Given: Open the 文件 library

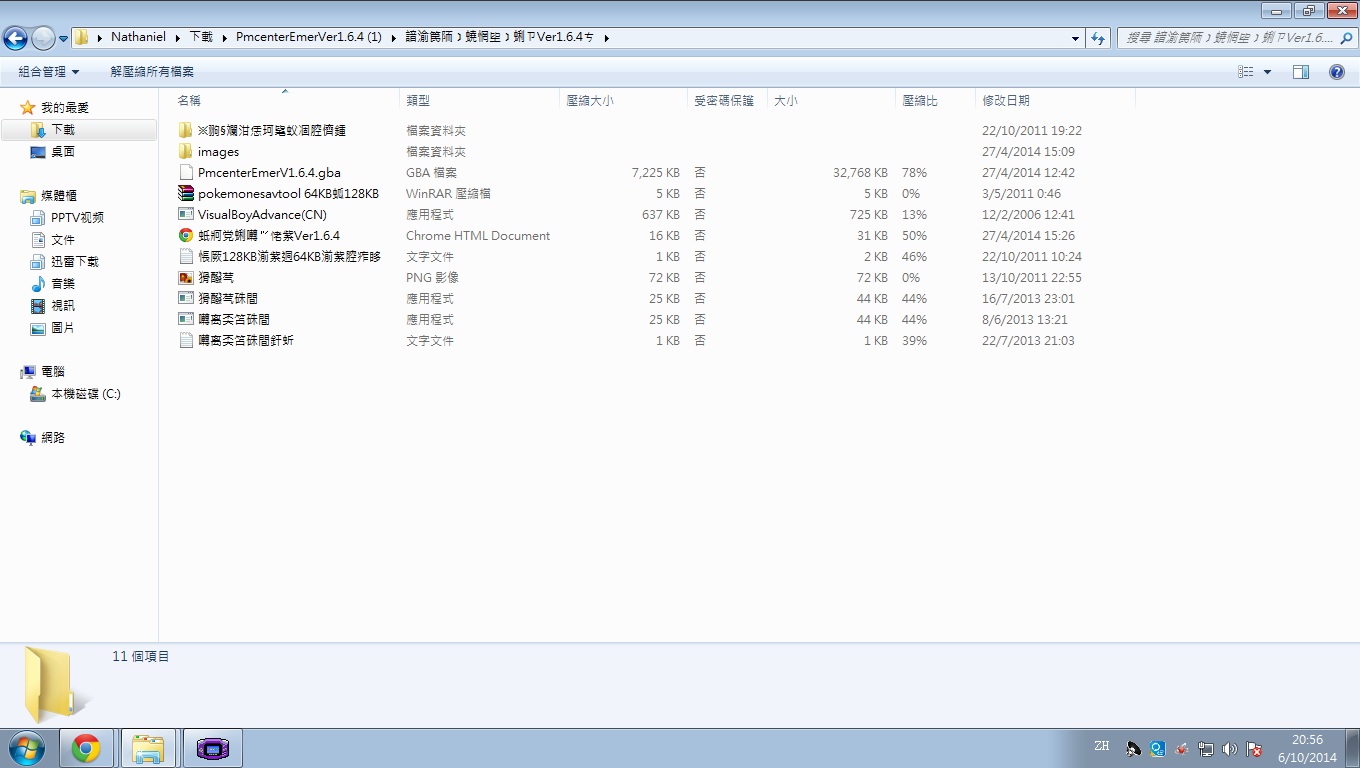Looking at the screenshot, I should point(62,240).
